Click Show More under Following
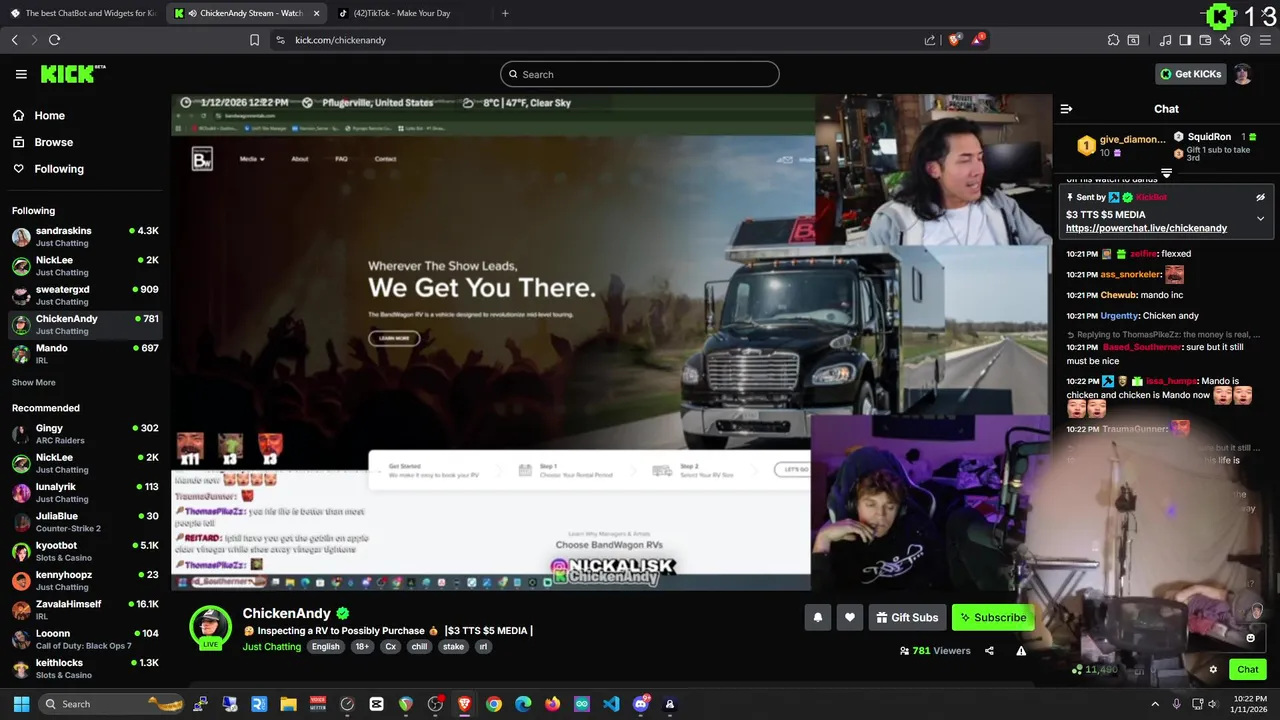 pyautogui.click(x=33, y=382)
